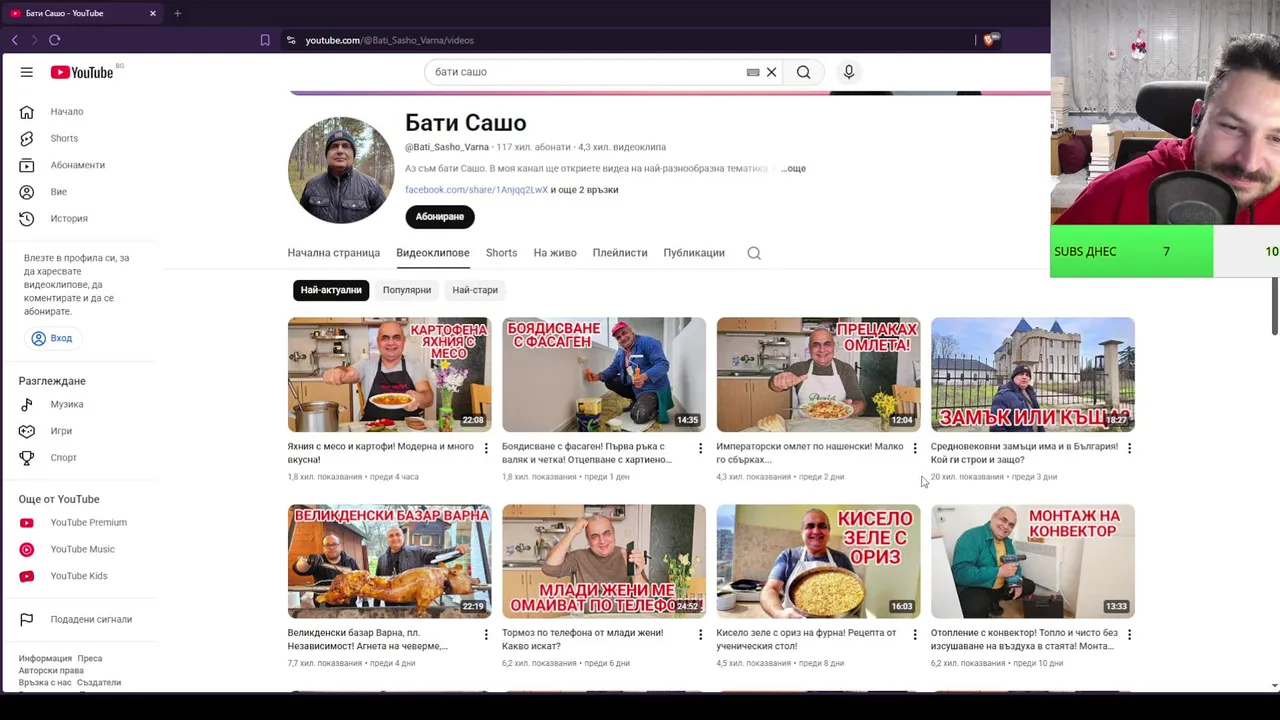This screenshot has height=720, width=1280.
Task: Click the page vertical scrollbar
Action: coord(1274,305)
